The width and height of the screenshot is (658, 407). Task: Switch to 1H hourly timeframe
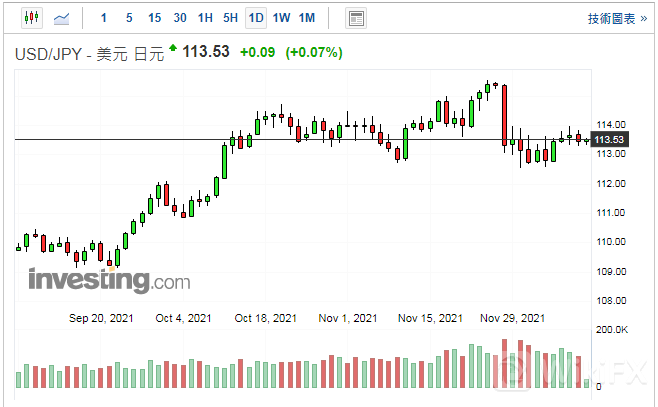click(205, 18)
